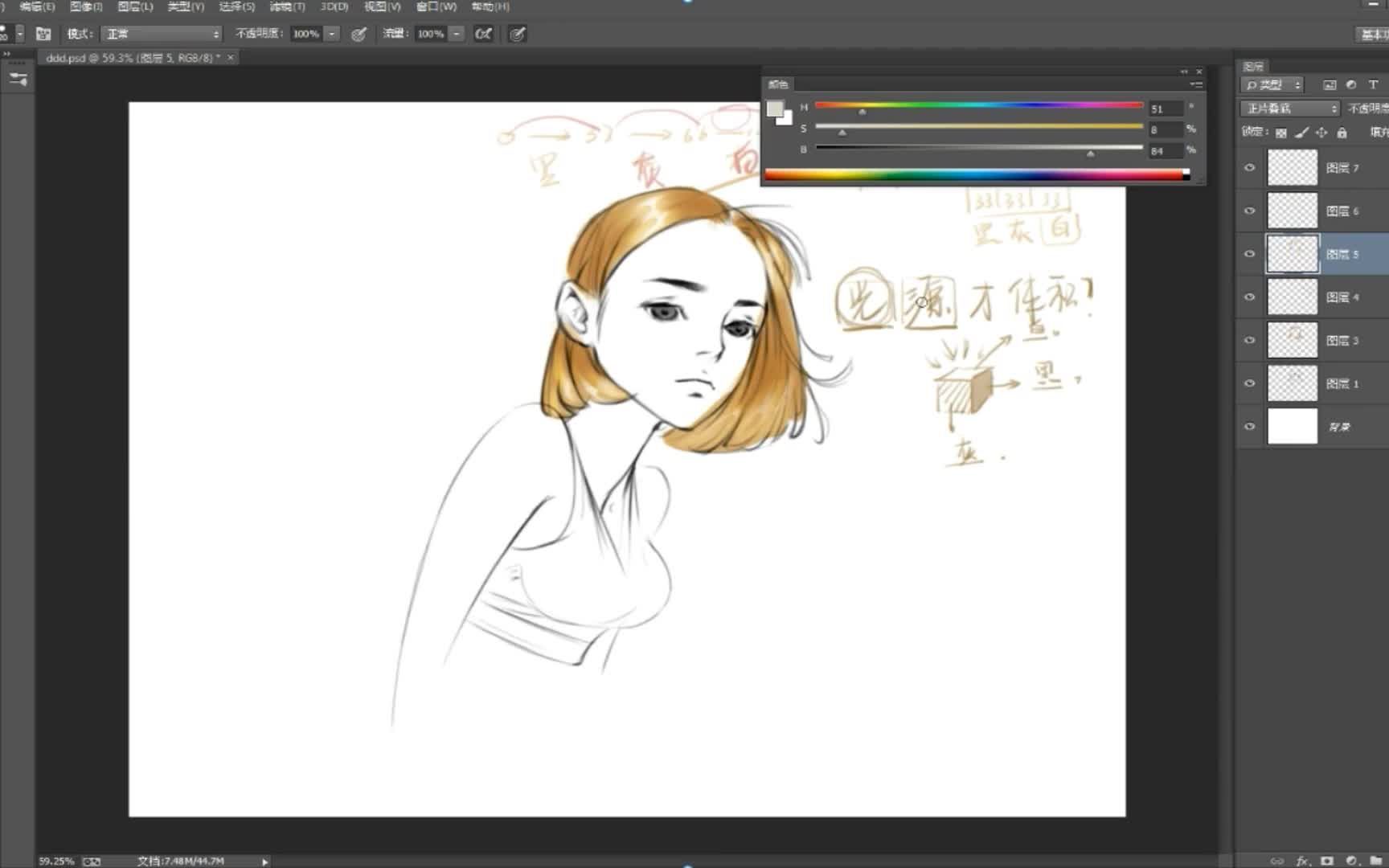Expand status bar info arrow

(264, 862)
